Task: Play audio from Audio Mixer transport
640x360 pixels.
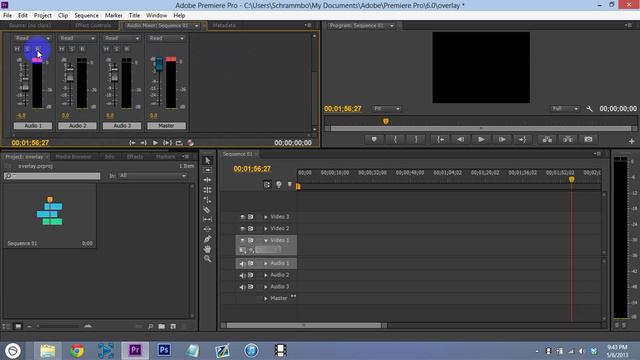Action: click(x=155, y=143)
